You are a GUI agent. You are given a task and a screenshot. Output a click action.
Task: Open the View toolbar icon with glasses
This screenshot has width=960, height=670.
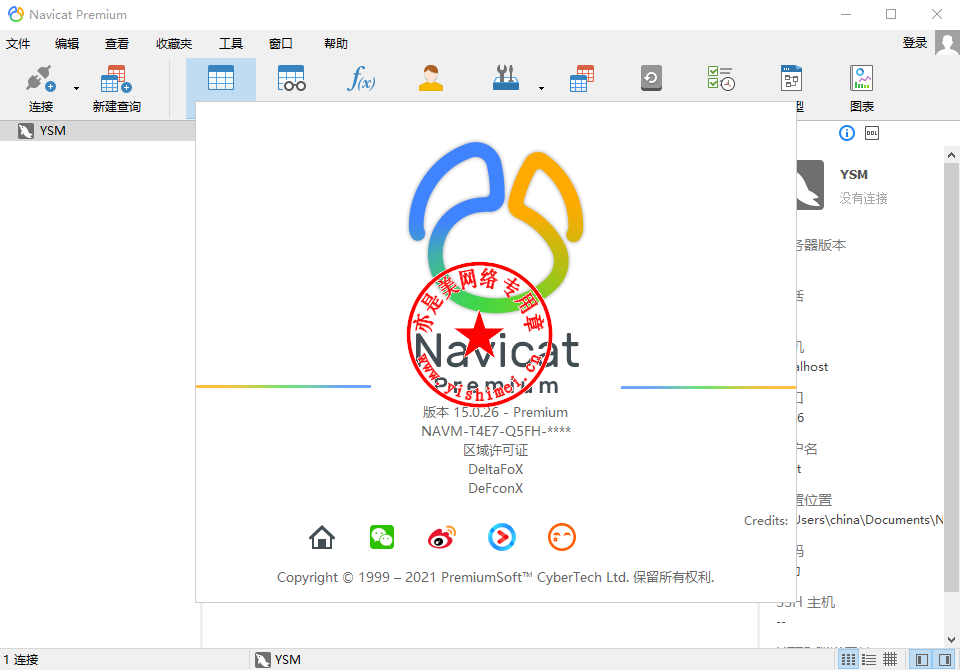click(291, 78)
